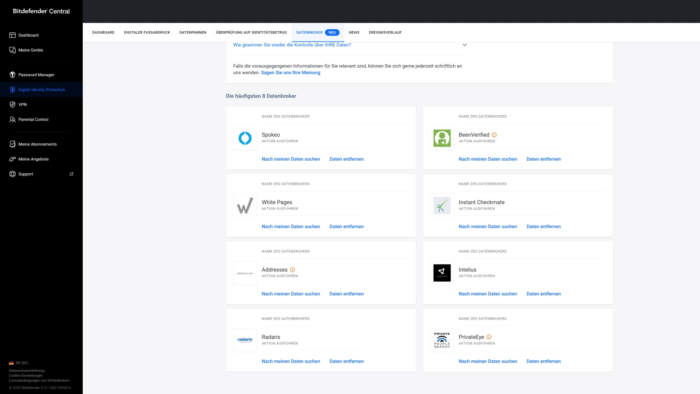Search my data on PrivateEye
Viewport: 700px width, 394px height.
tap(488, 361)
